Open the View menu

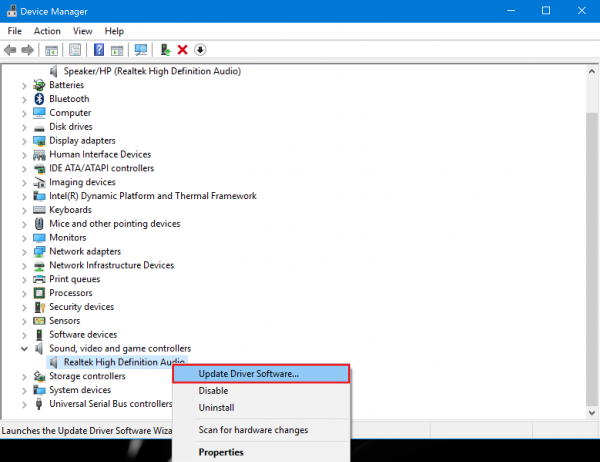(x=83, y=31)
